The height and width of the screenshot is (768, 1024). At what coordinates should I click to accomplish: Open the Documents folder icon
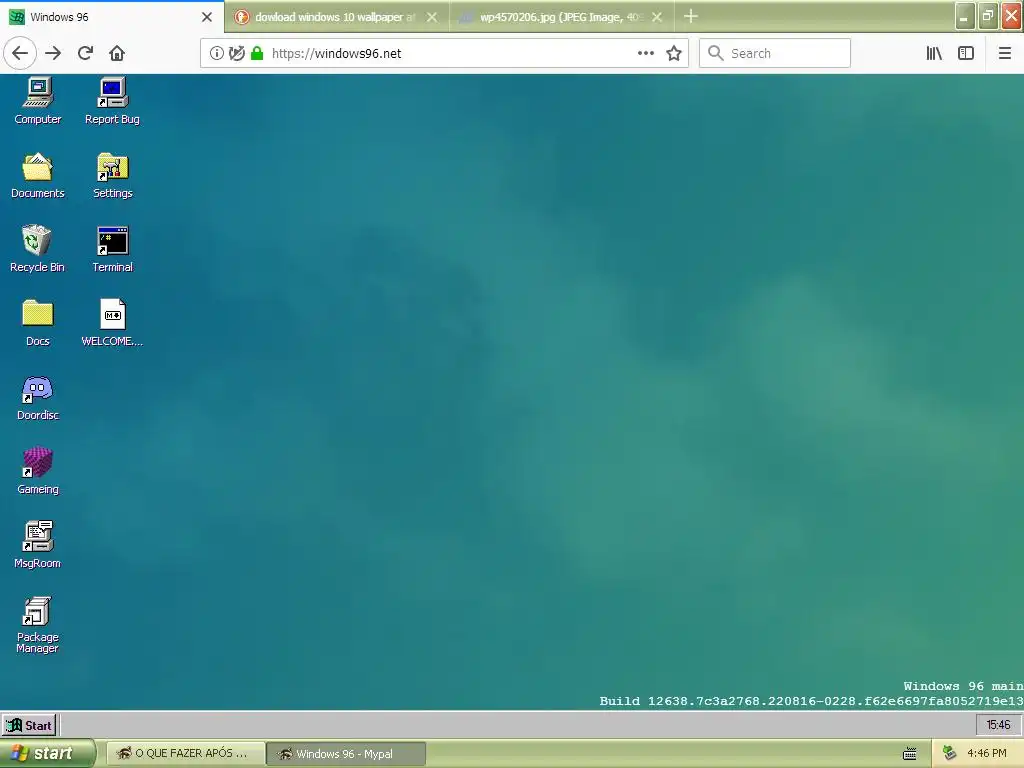[38, 175]
